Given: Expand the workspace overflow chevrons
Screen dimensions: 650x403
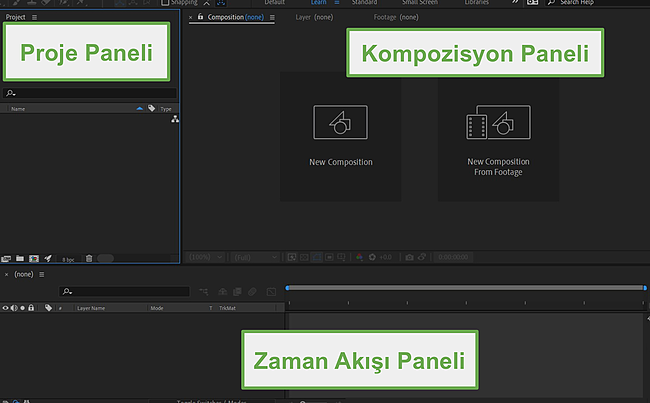Looking at the screenshot, I should pyautogui.click(x=514, y=2).
